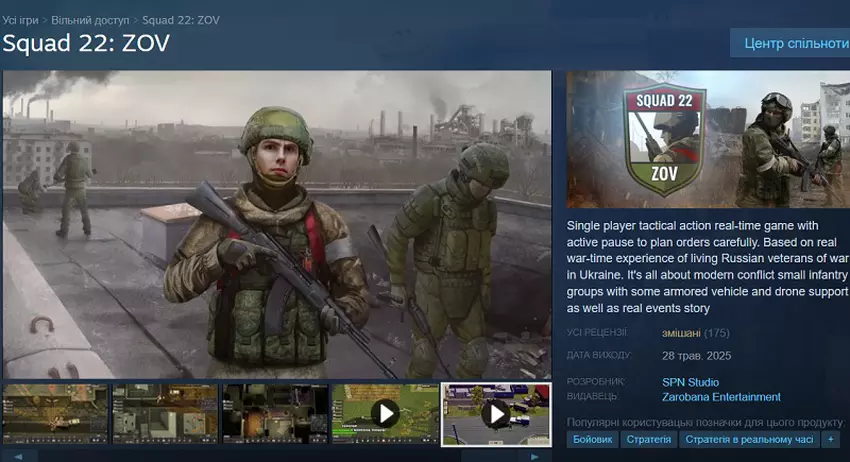Open publisher Zarobana Entertainment page
The height and width of the screenshot is (462, 850).
point(721,397)
